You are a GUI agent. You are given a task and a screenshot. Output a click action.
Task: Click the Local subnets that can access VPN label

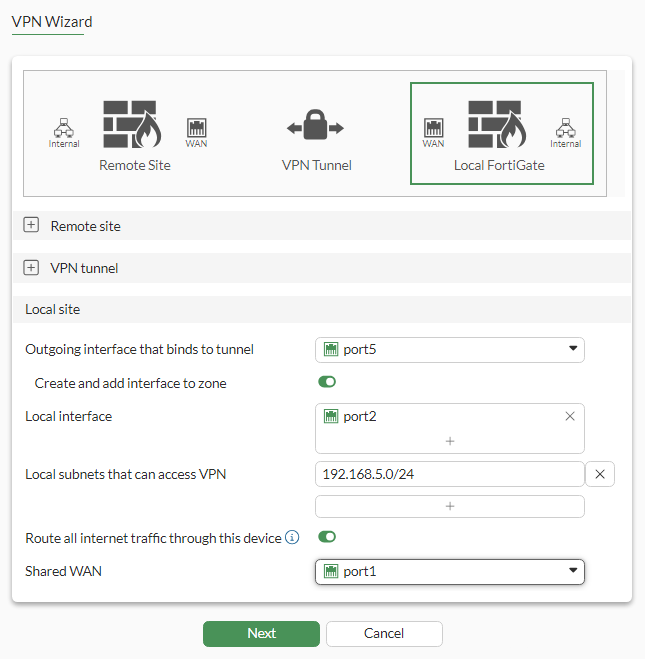pyautogui.click(x=126, y=474)
